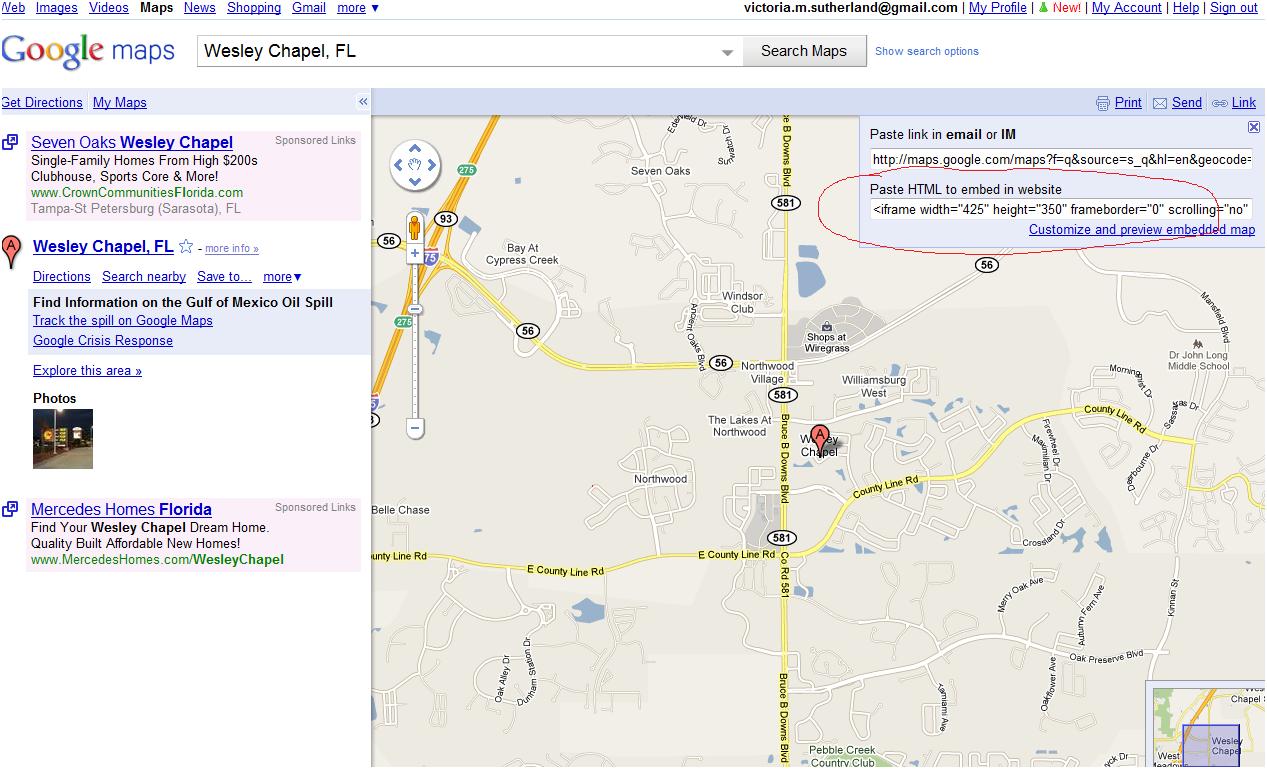
Task: Go to Shopping in the top bar
Action: click(x=254, y=8)
